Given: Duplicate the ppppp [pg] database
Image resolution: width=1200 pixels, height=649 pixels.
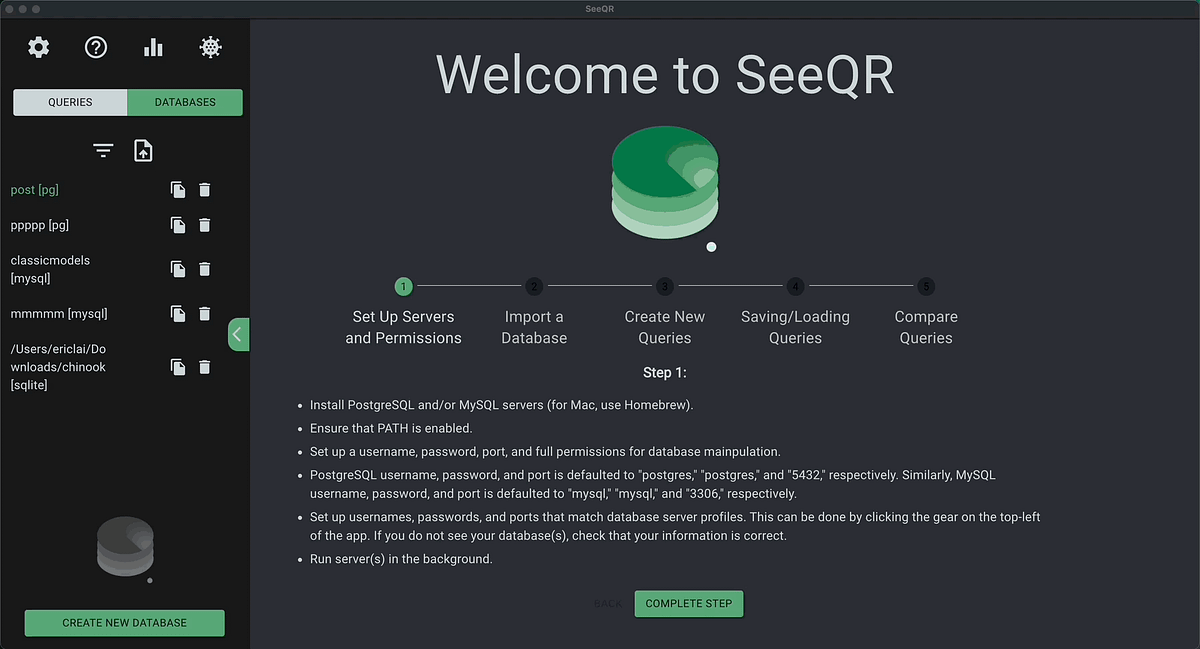Looking at the screenshot, I should point(178,225).
